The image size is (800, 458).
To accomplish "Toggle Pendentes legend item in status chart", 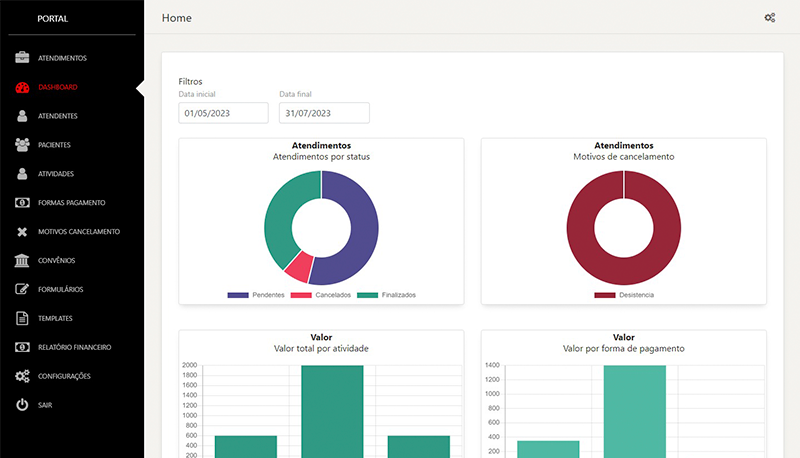I will [256, 295].
